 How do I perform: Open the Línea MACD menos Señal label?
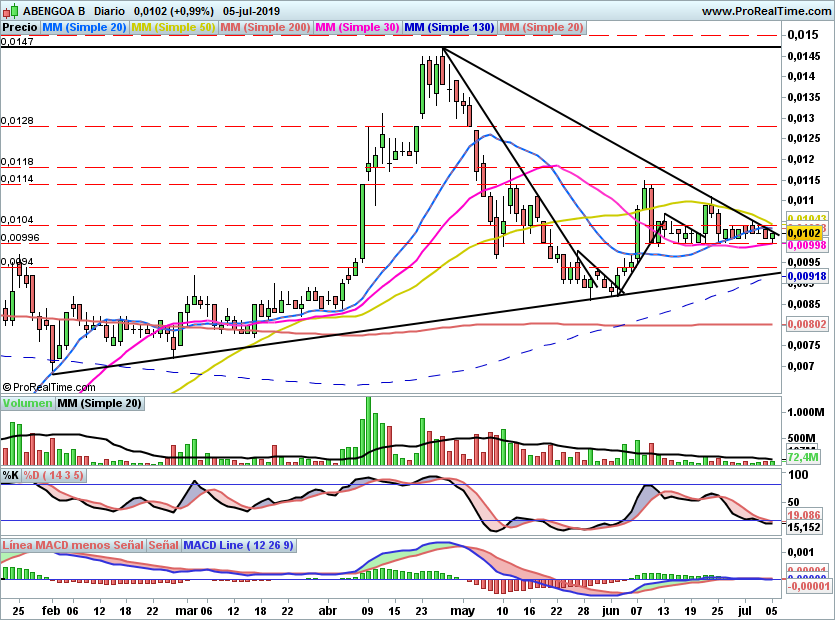point(73,545)
